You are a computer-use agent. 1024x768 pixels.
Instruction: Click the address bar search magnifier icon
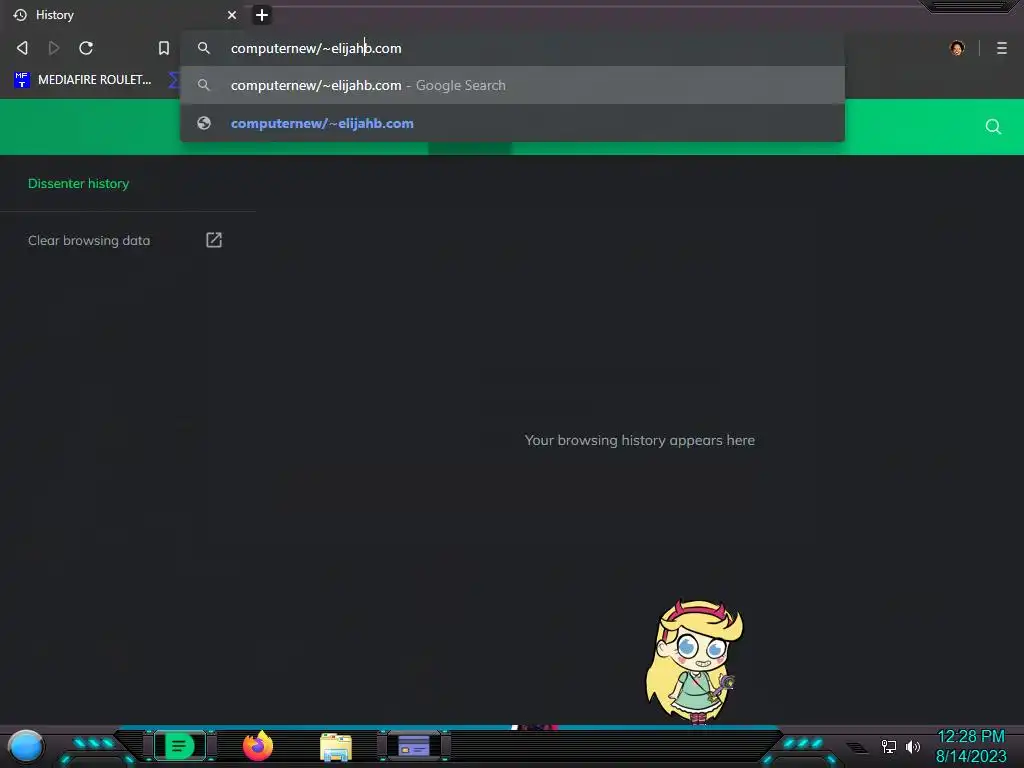click(x=204, y=48)
